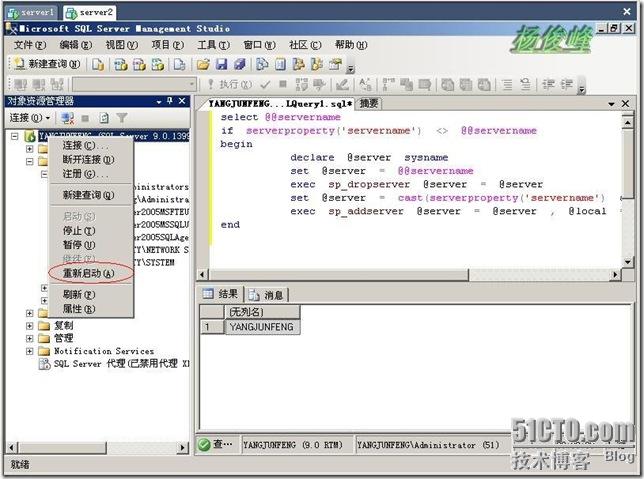Click the parse checkmark icon
The height and width of the screenshot is (479, 644).
coord(265,85)
